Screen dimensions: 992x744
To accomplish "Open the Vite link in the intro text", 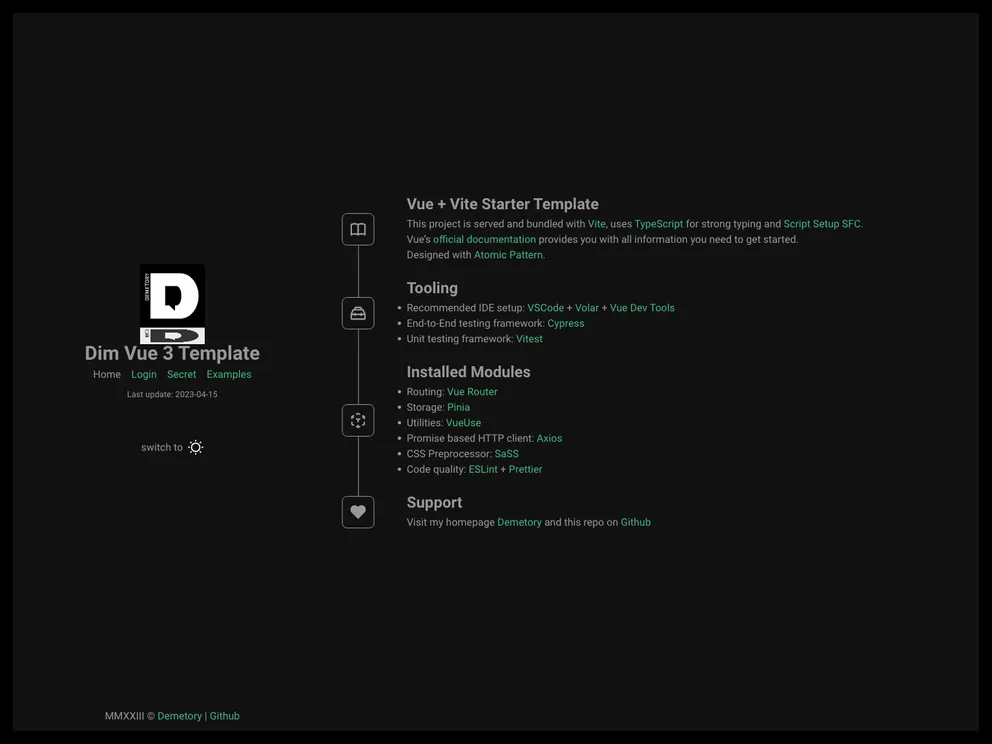I will [x=595, y=224].
